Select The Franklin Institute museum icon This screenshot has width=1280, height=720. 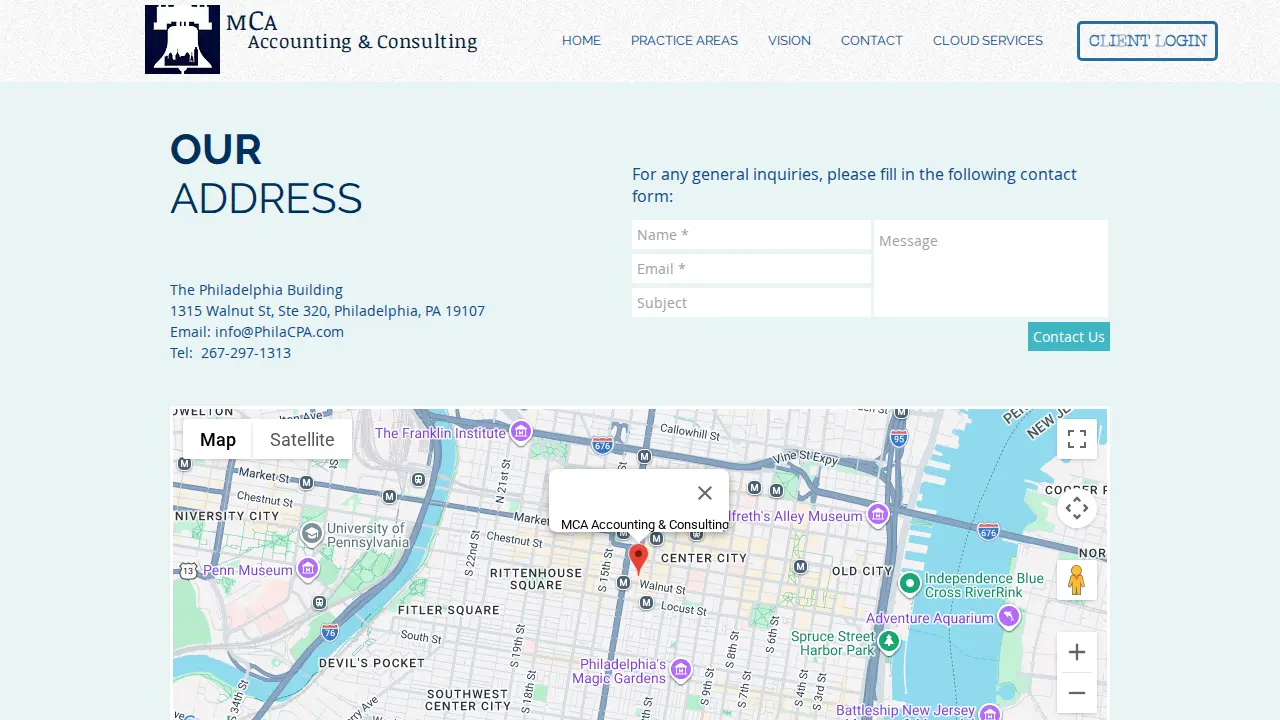pyautogui.click(x=521, y=432)
